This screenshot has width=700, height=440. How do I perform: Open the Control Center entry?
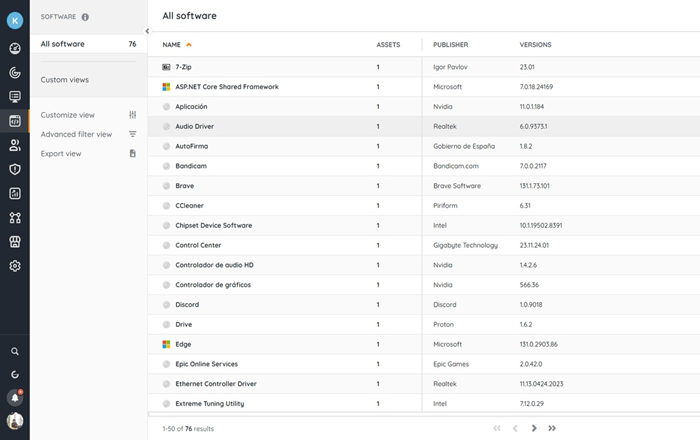pyautogui.click(x=198, y=245)
